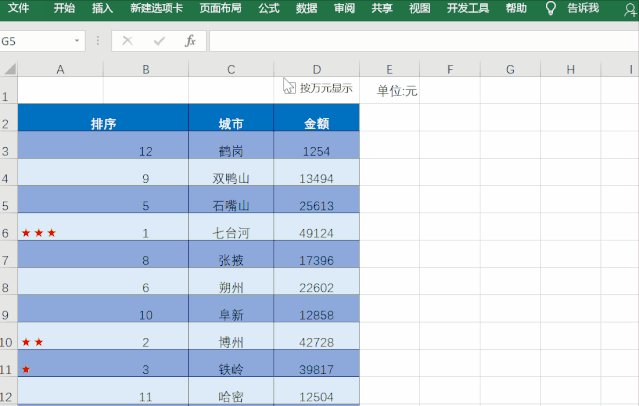Click the amount cell 13494

(x=317, y=172)
